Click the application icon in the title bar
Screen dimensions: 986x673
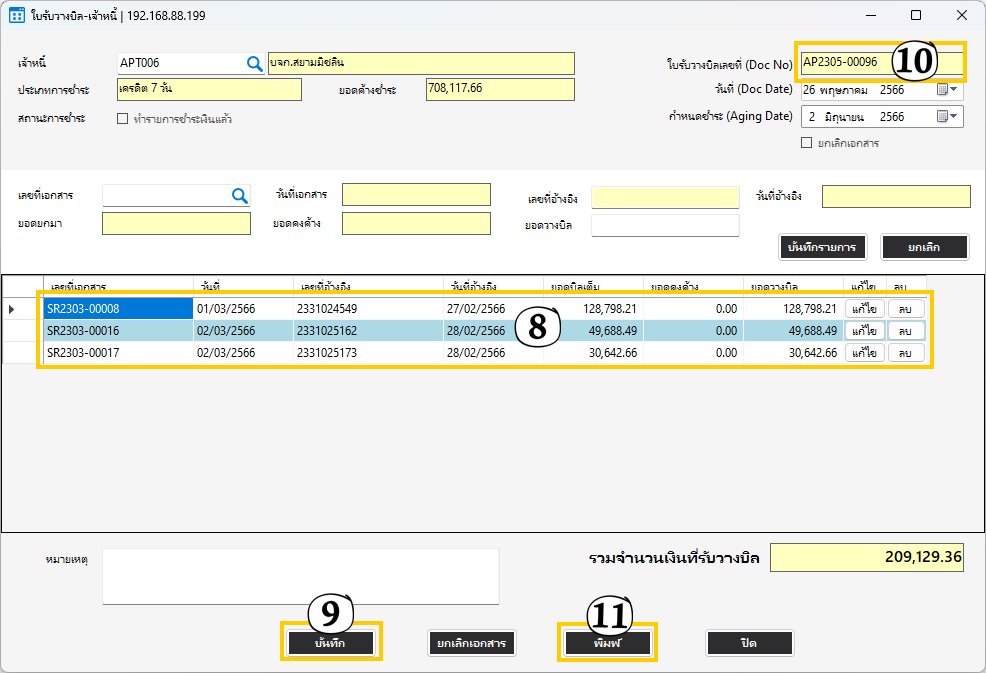tap(16, 15)
